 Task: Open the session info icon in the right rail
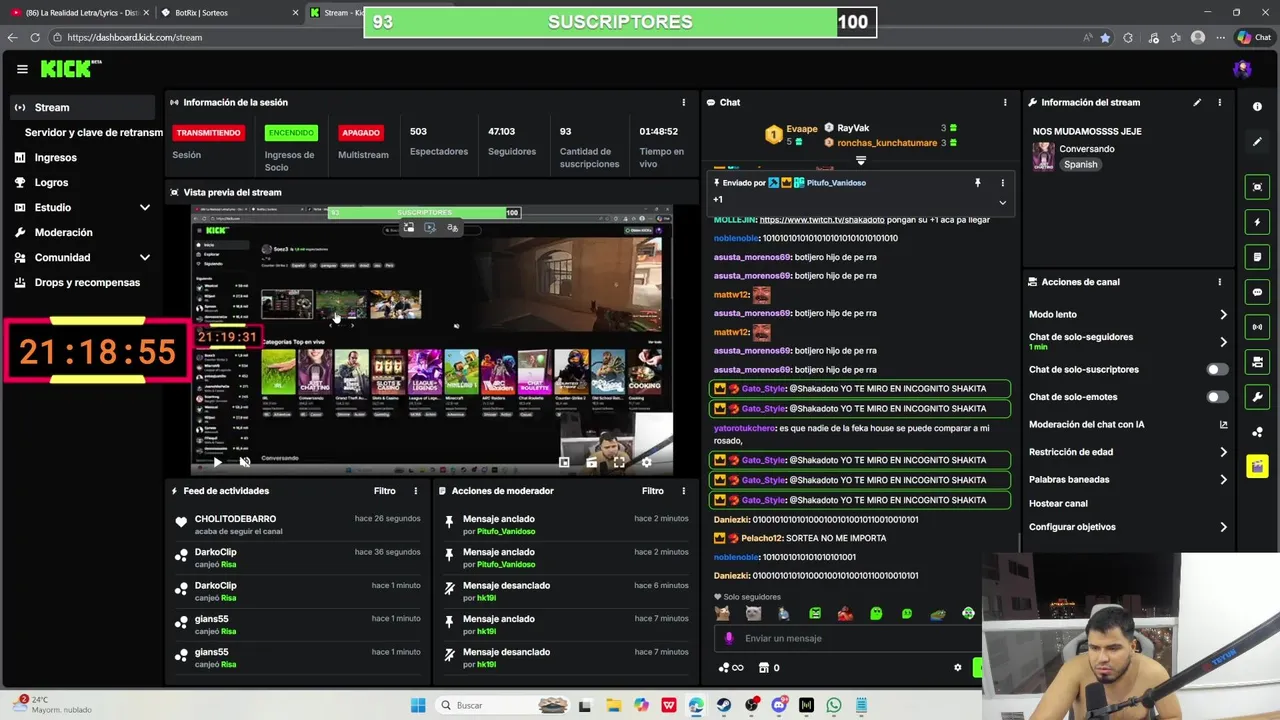tap(1257, 107)
